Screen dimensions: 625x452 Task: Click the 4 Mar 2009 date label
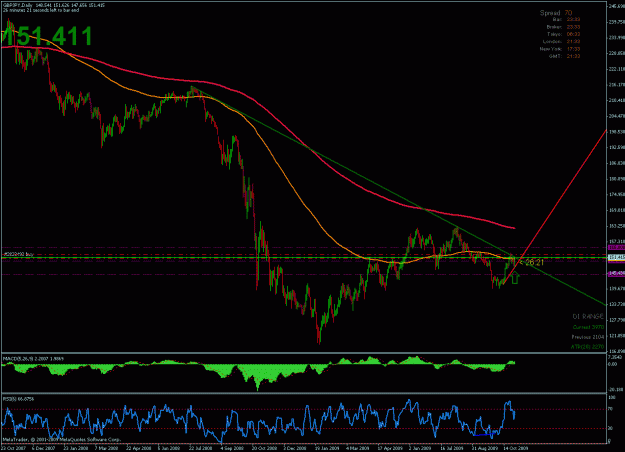pos(358,448)
